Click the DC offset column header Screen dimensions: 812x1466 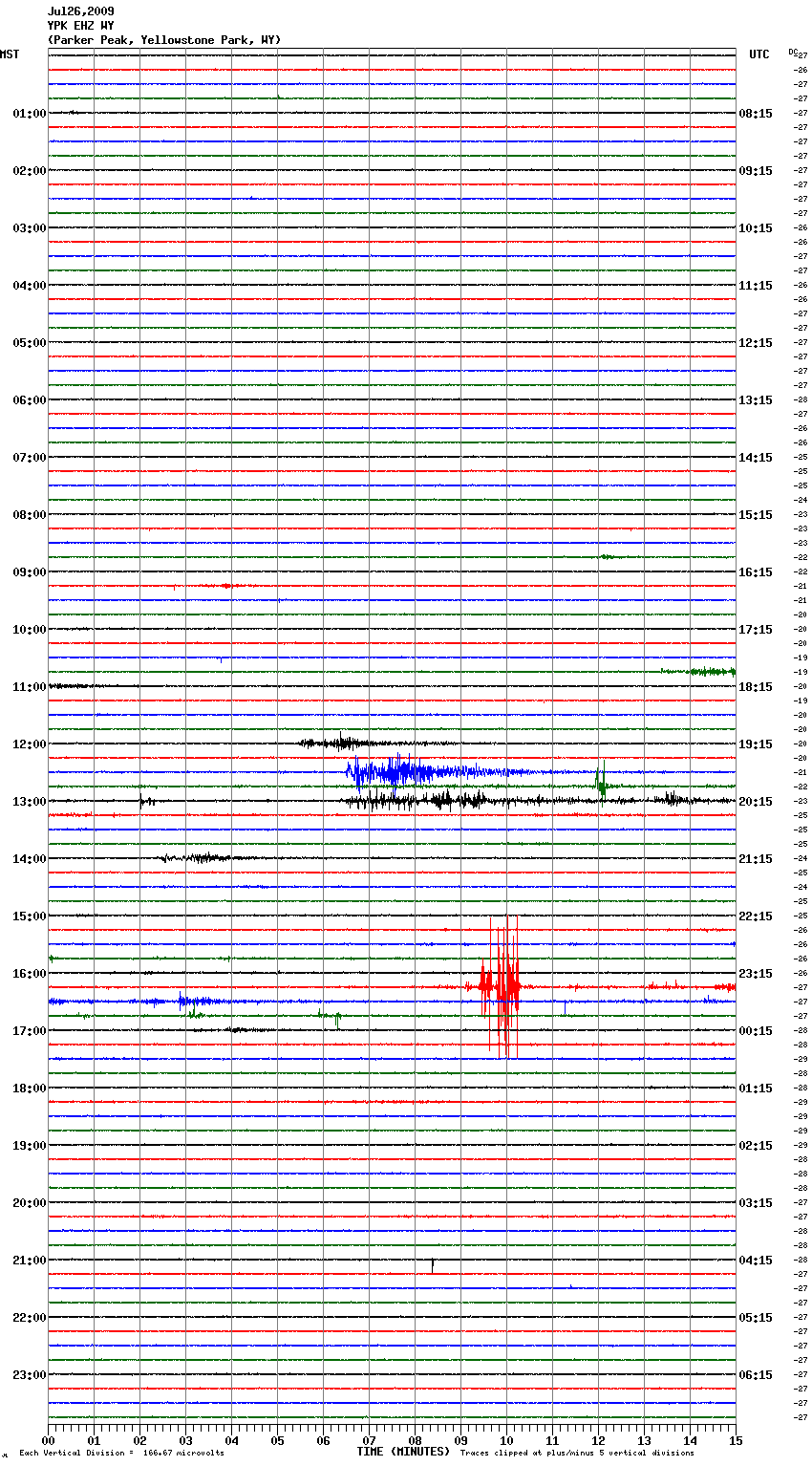coord(793,52)
